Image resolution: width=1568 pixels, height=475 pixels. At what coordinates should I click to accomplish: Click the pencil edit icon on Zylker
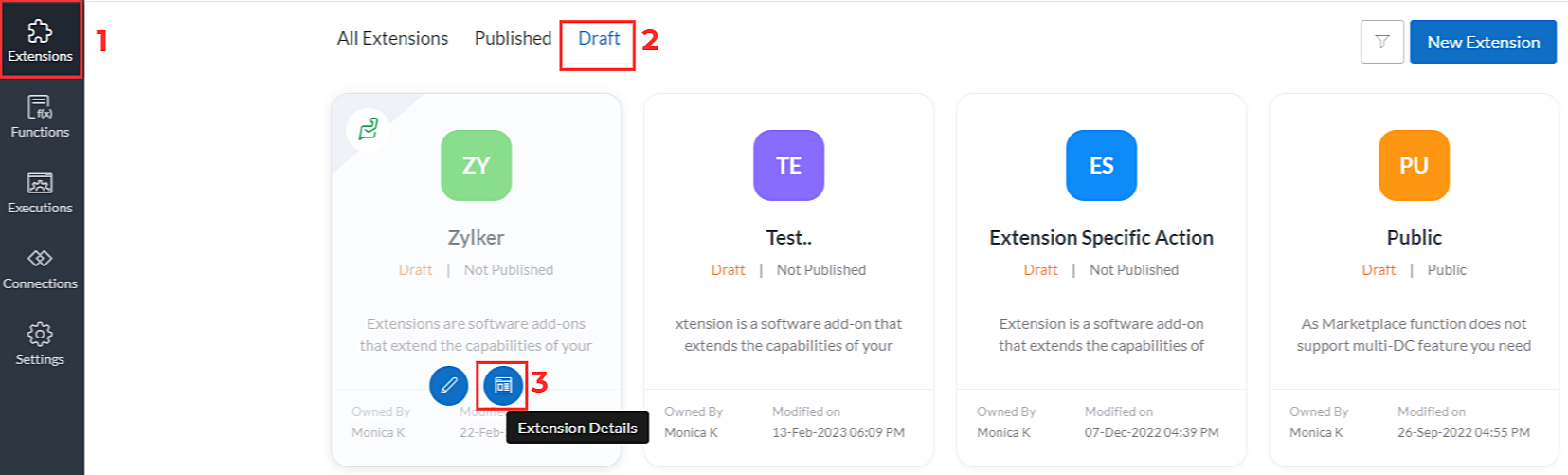pos(448,386)
